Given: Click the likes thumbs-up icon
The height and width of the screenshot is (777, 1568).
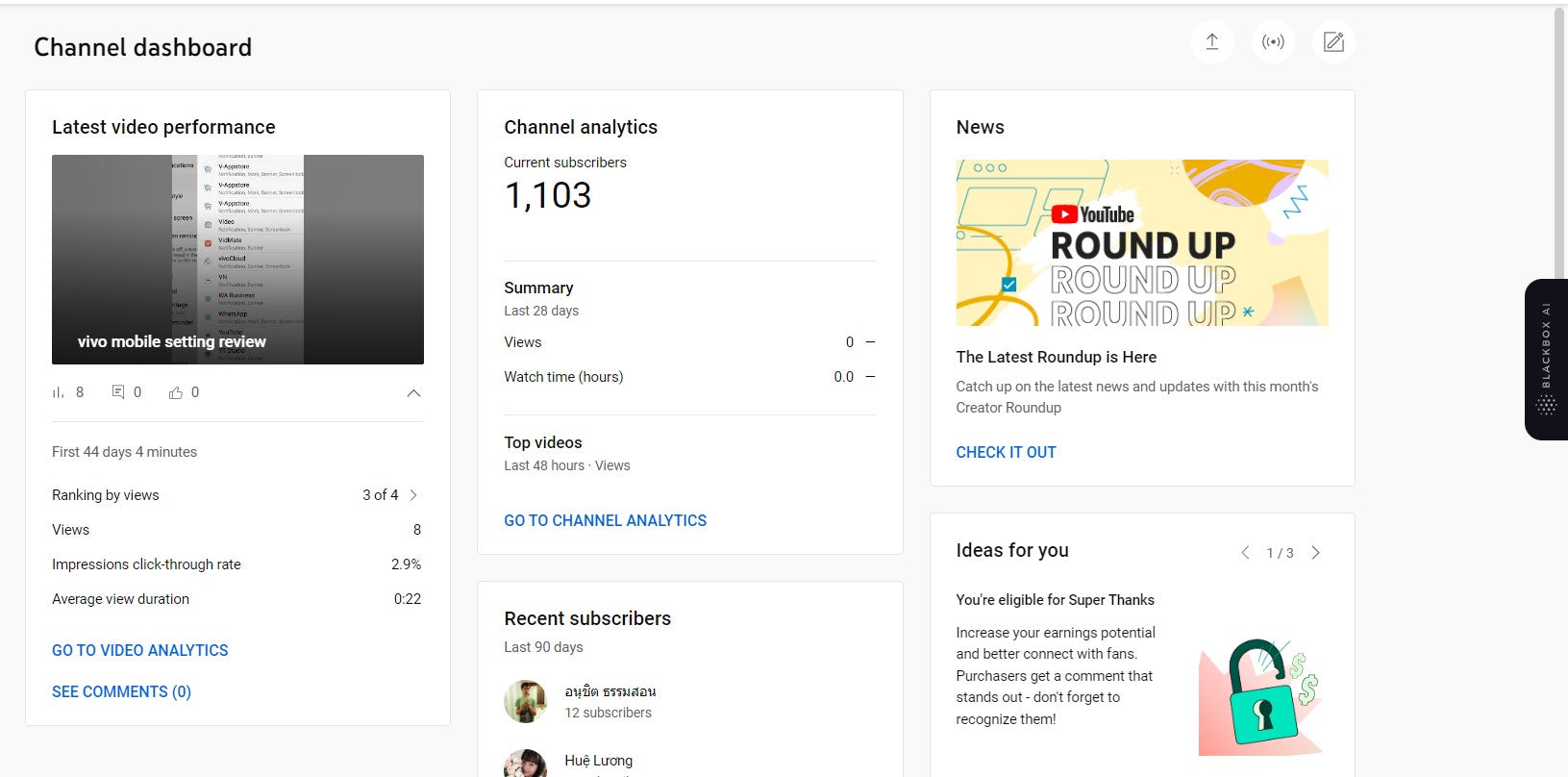Looking at the screenshot, I should [x=176, y=392].
